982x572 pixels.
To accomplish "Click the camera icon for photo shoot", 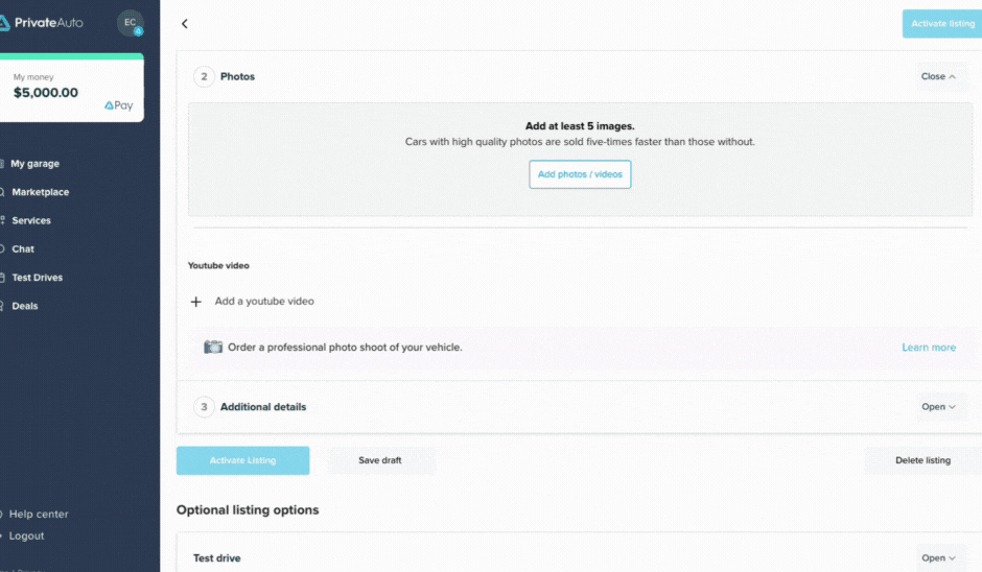I will (x=213, y=347).
